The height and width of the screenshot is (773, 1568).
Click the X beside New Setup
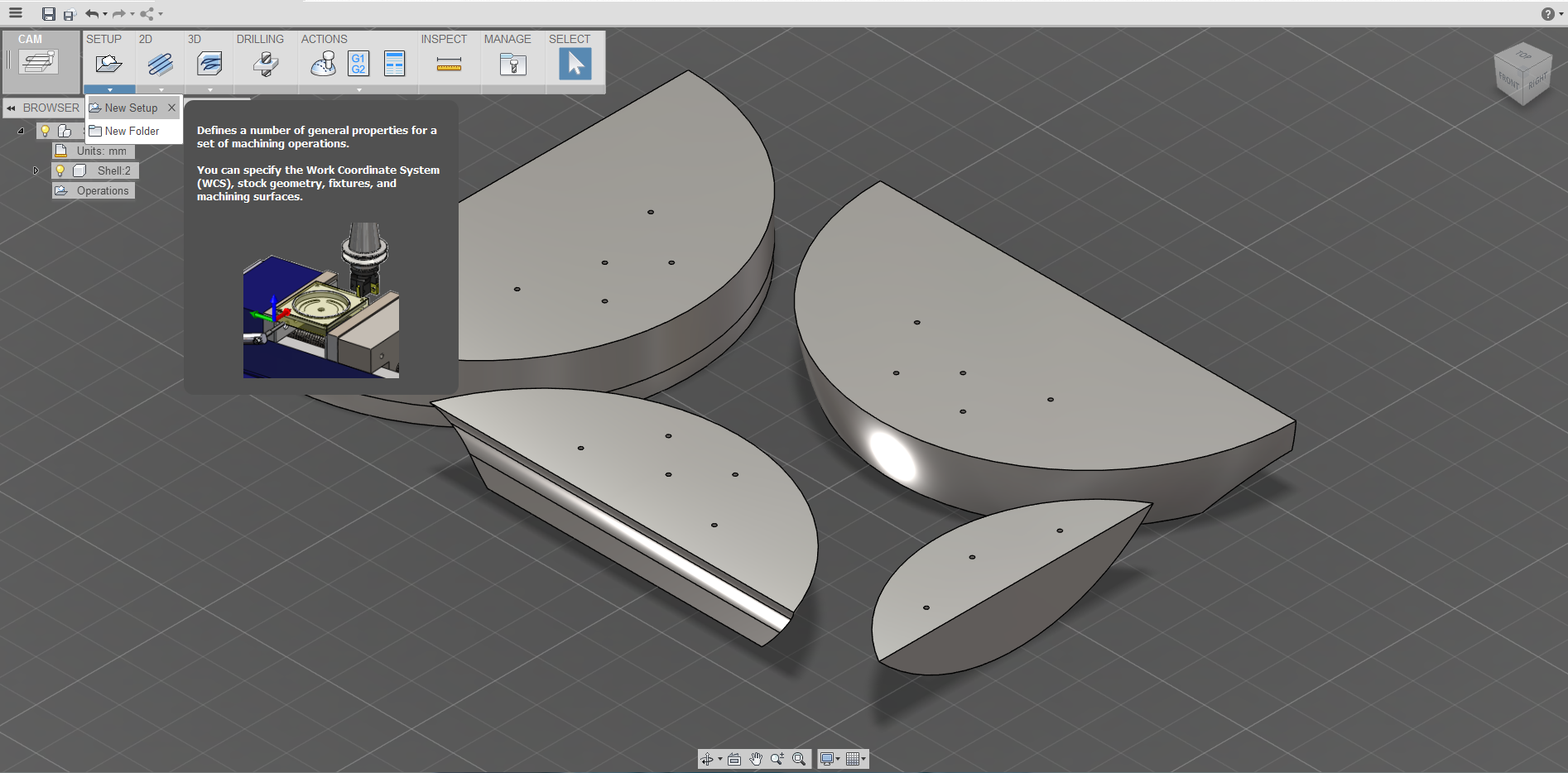click(171, 108)
